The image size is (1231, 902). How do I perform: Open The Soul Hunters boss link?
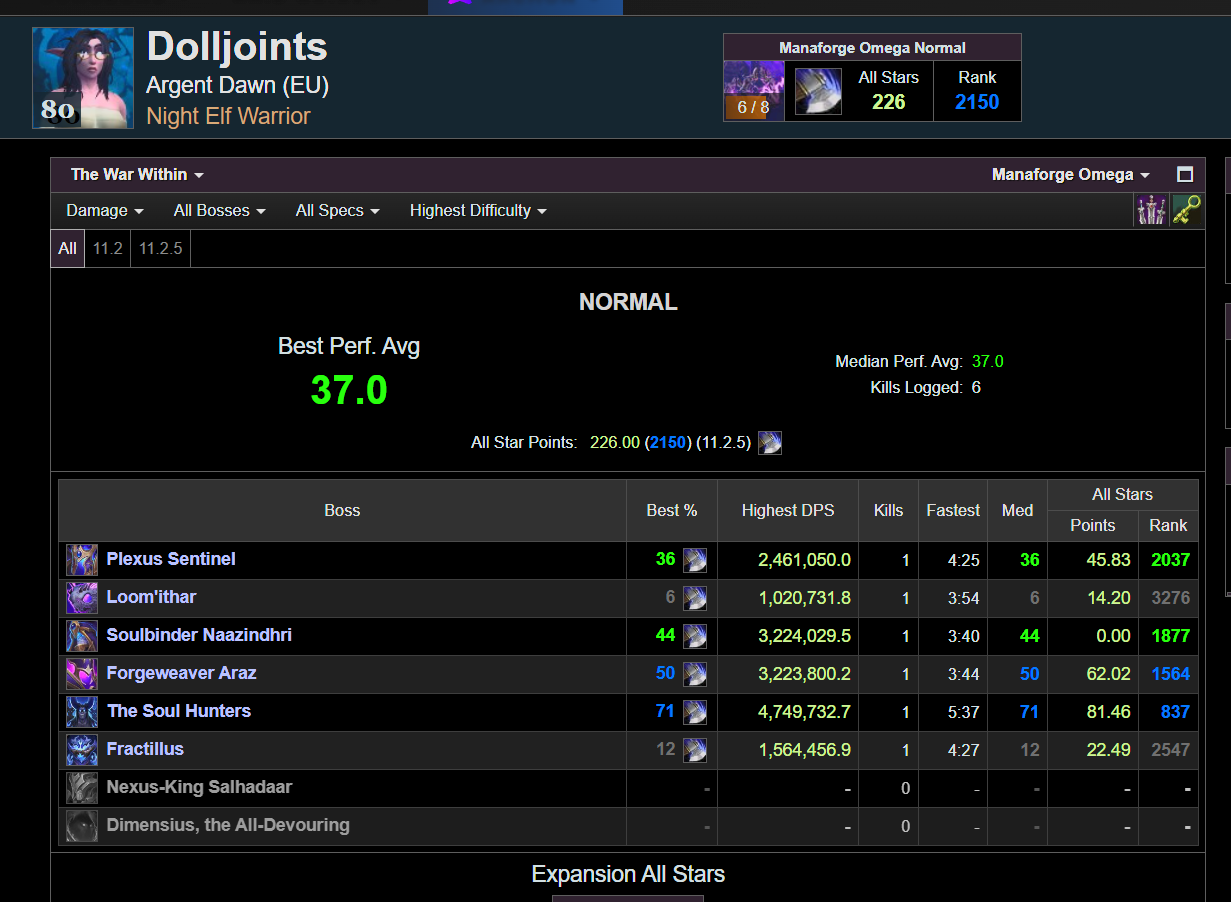click(179, 711)
